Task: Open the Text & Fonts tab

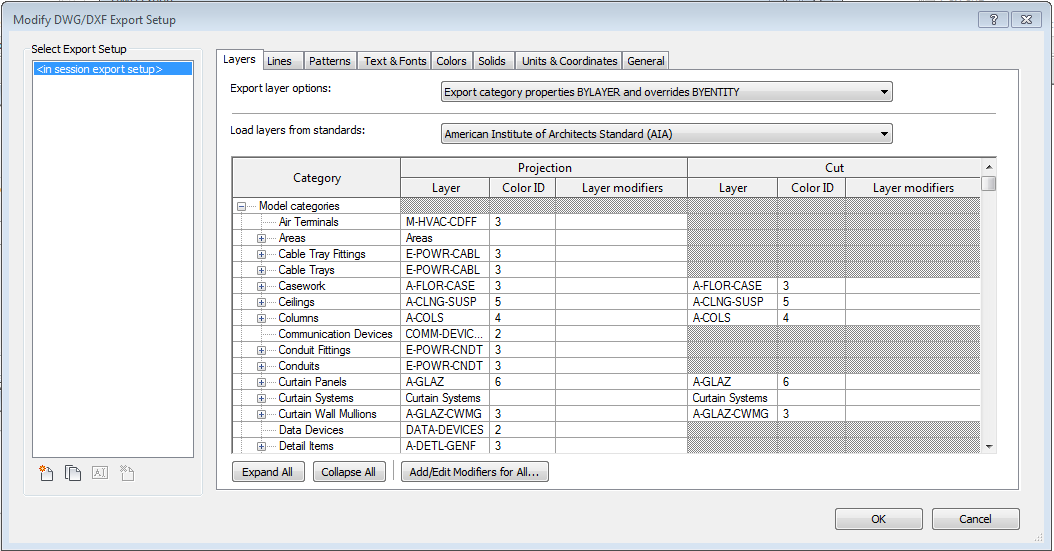Action: click(395, 61)
